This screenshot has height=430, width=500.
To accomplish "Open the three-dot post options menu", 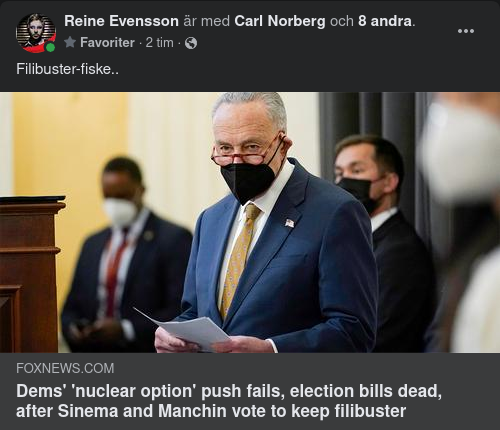I will pyautogui.click(x=466, y=31).
